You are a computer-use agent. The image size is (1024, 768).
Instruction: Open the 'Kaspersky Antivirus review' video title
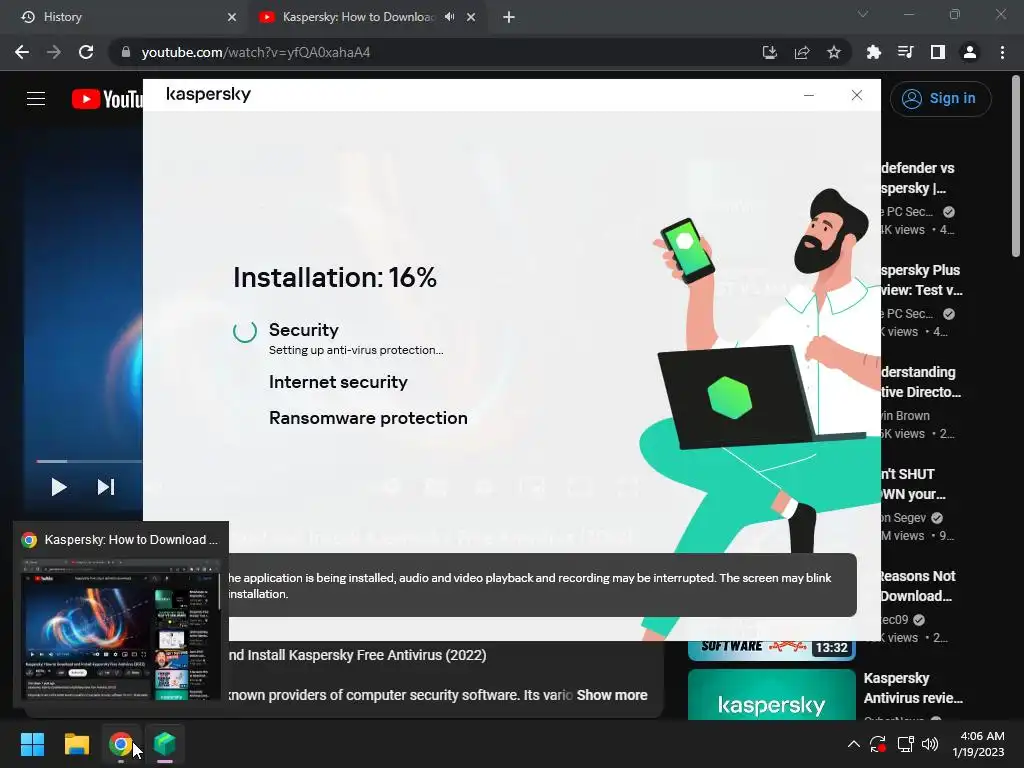point(913,688)
